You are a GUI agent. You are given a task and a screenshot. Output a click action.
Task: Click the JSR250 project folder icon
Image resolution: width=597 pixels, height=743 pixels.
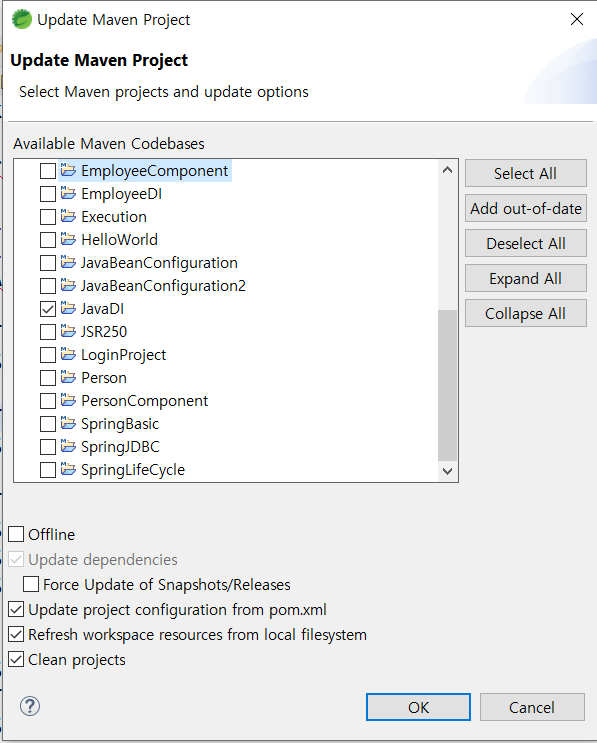[68, 331]
